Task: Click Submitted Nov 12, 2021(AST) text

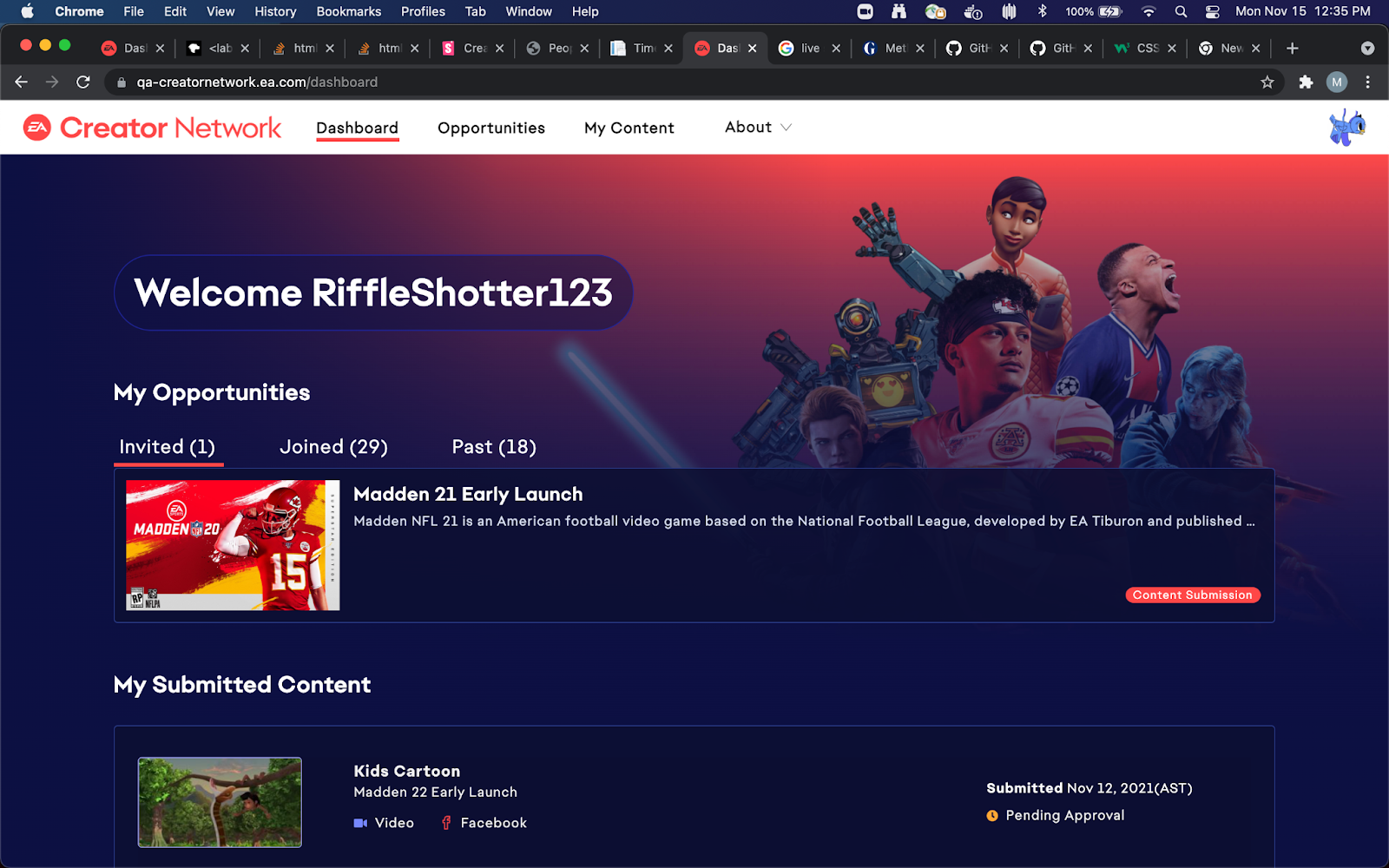Action: [x=1089, y=788]
